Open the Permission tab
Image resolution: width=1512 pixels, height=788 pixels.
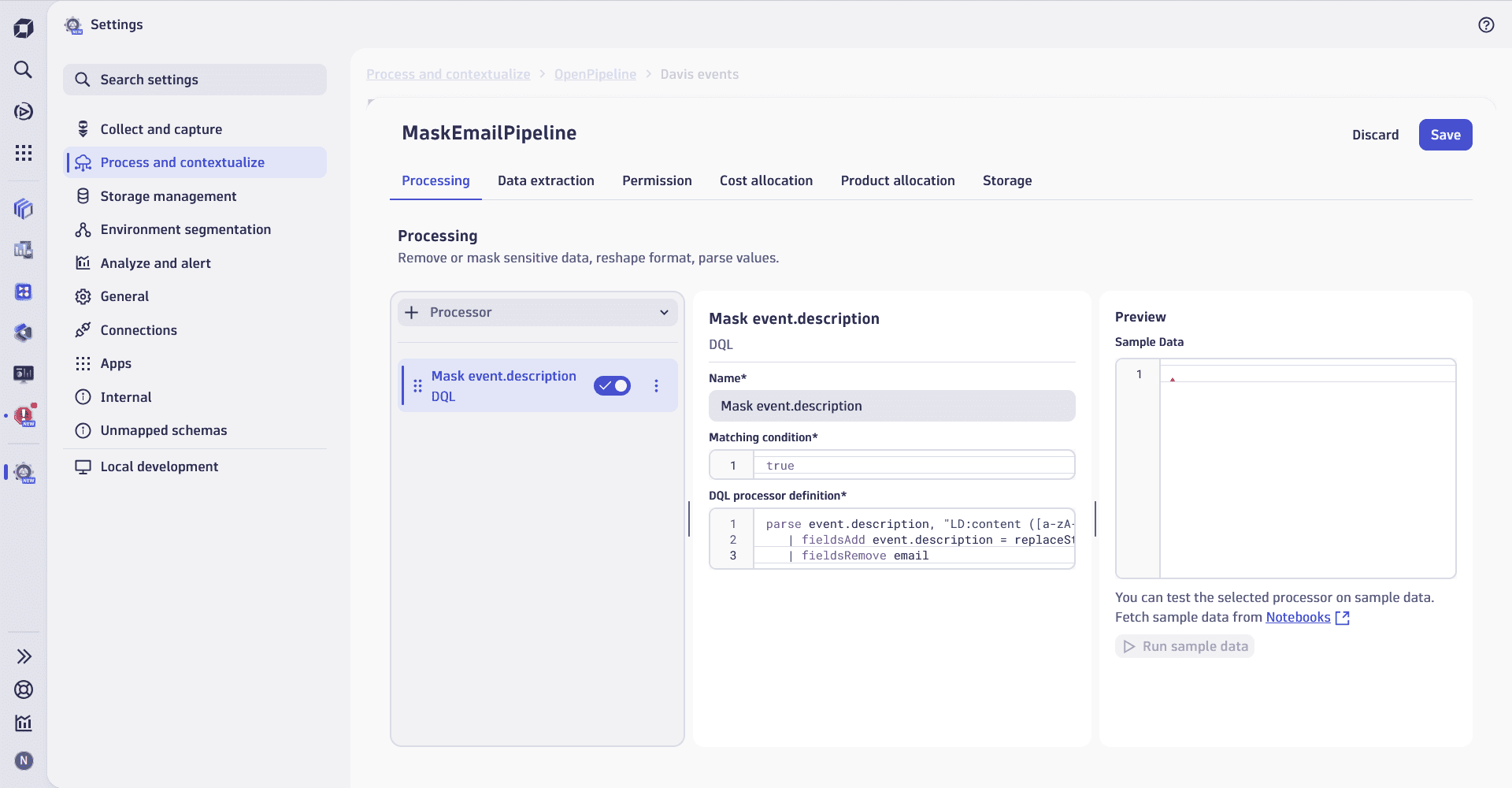657,180
